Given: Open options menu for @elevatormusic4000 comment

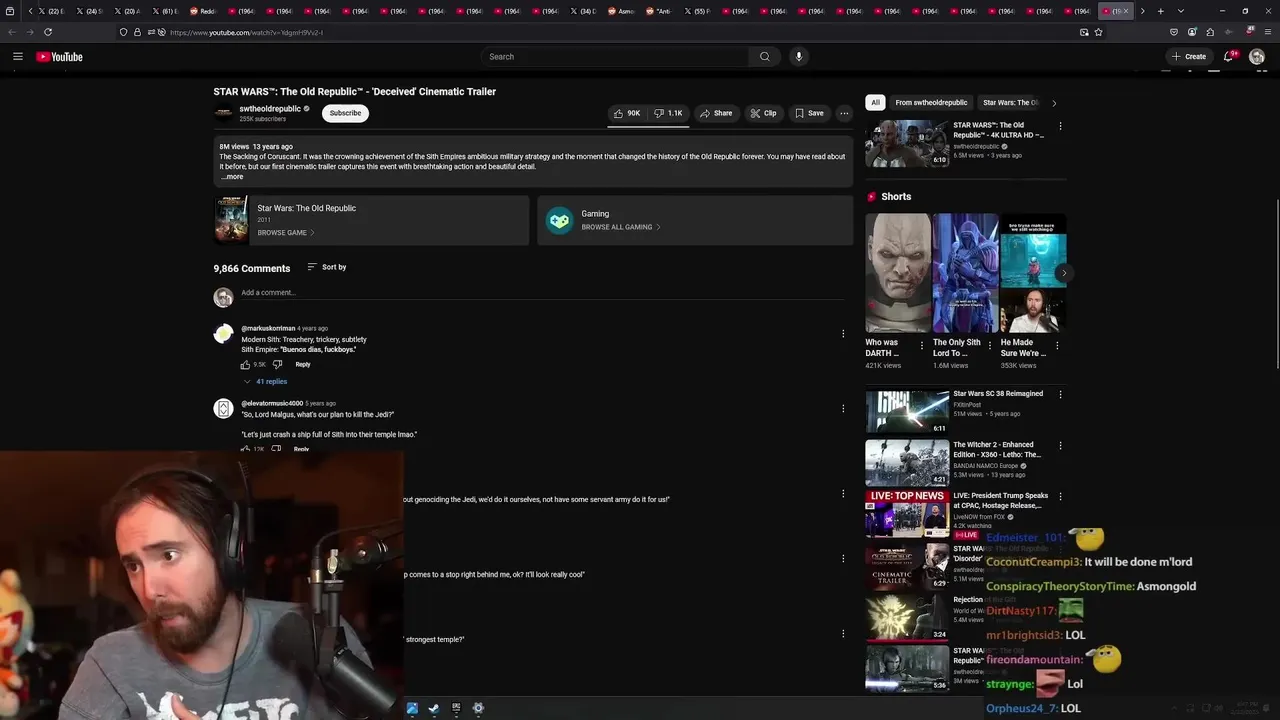Looking at the screenshot, I should click(843, 408).
